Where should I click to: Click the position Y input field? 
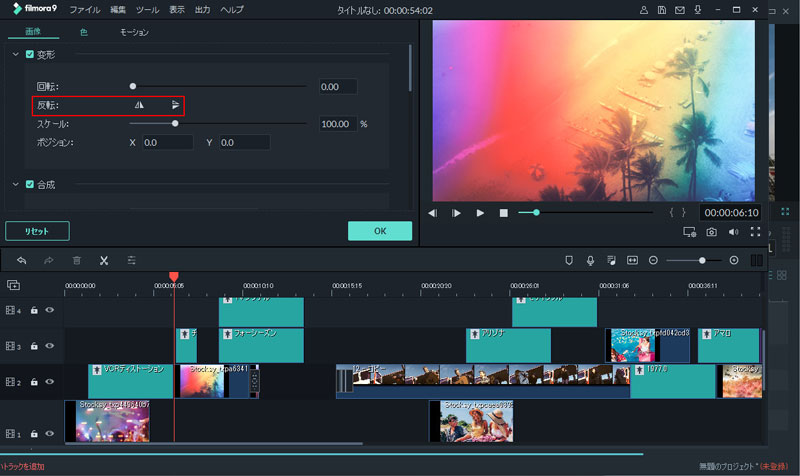pyautogui.click(x=244, y=142)
